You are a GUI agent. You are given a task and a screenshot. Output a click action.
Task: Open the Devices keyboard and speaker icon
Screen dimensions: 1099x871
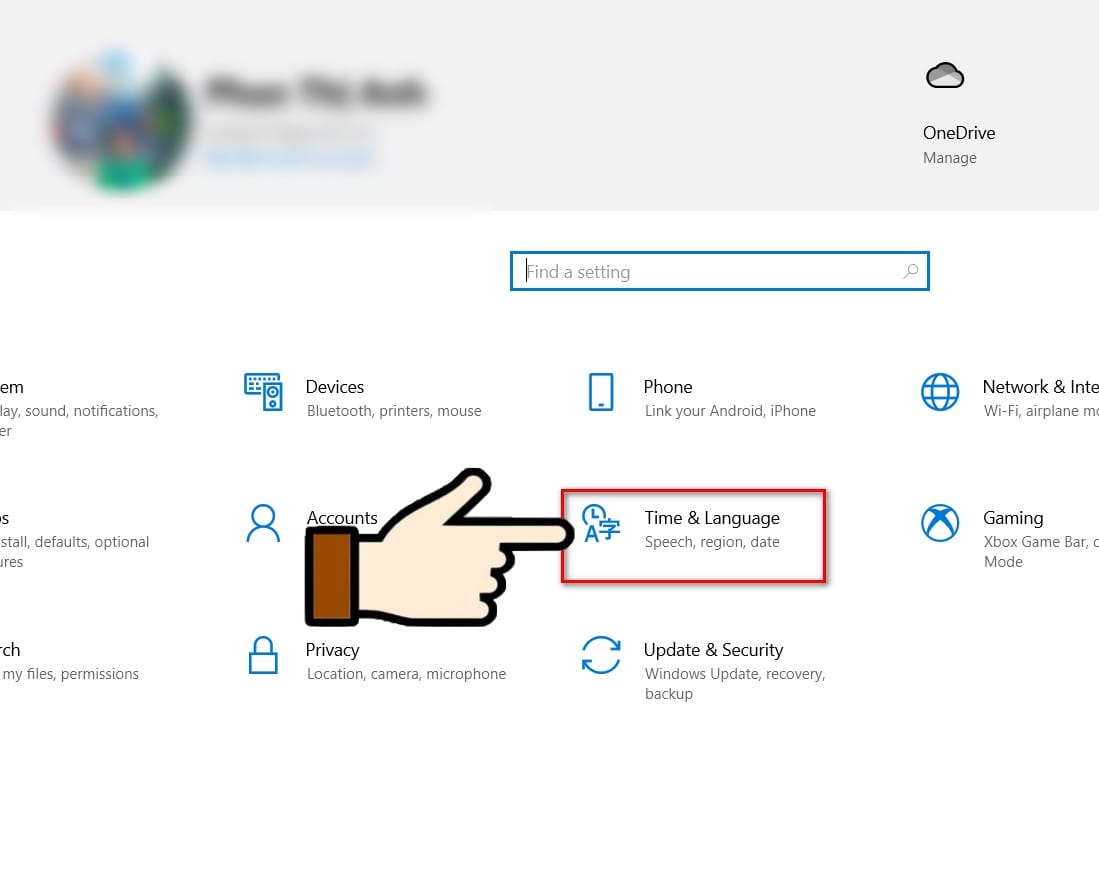(x=264, y=392)
